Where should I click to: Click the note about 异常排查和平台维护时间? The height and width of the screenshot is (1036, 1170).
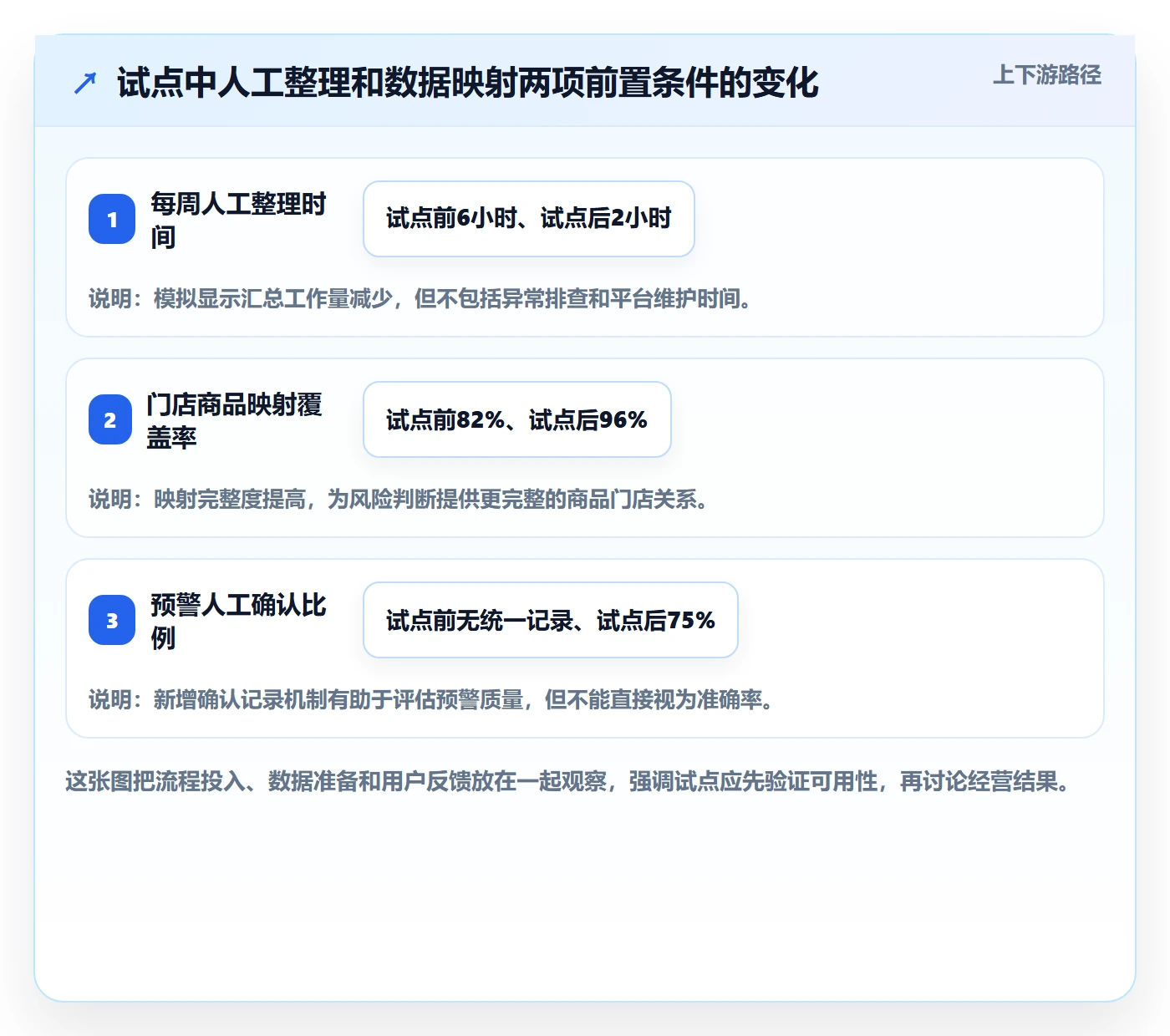420,298
